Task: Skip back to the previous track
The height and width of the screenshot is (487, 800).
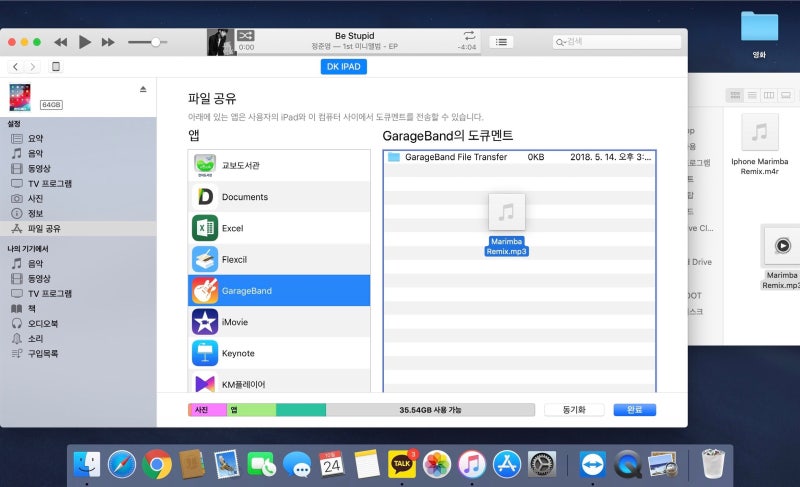Action: [61, 42]
